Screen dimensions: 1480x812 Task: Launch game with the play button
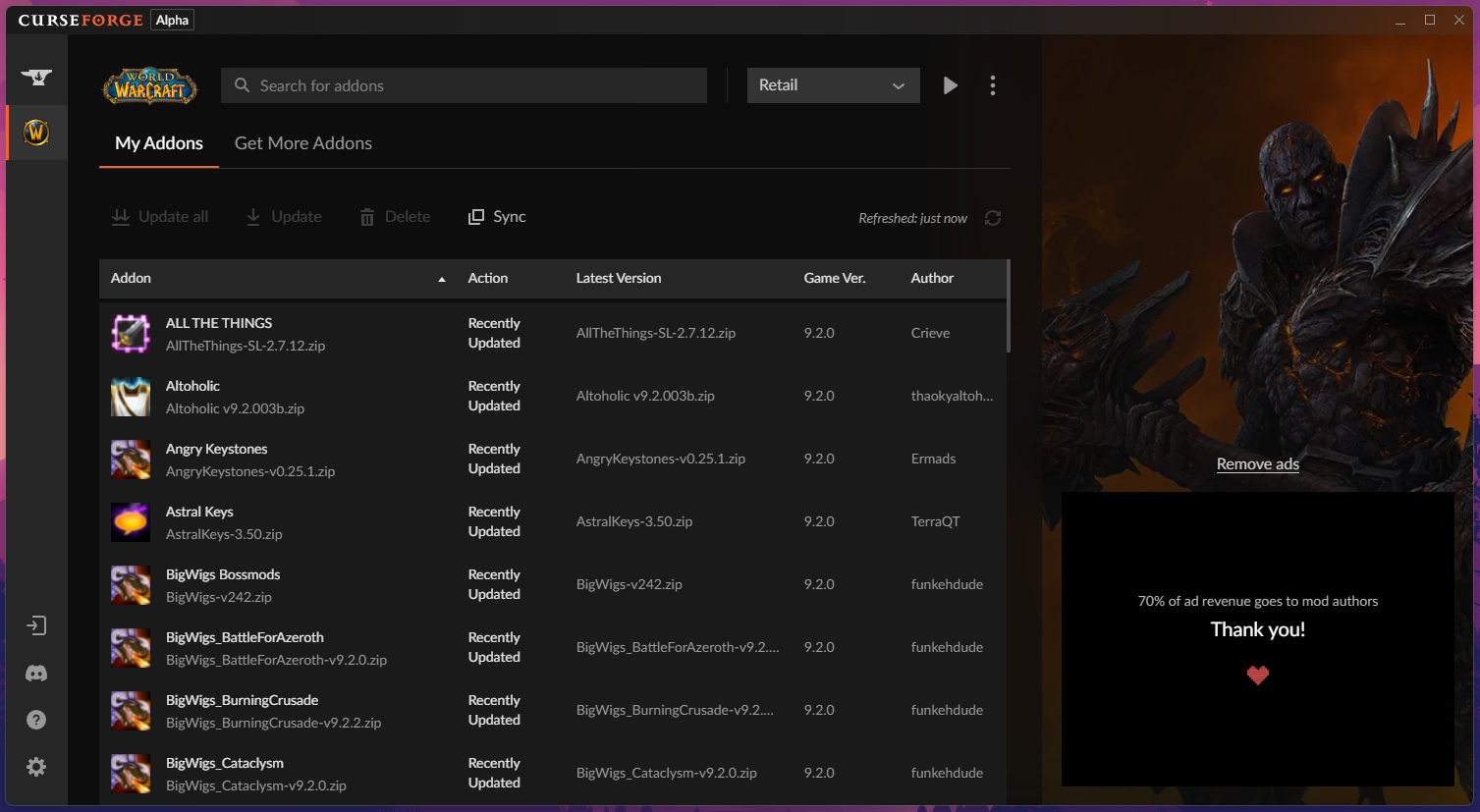point(950,85)
